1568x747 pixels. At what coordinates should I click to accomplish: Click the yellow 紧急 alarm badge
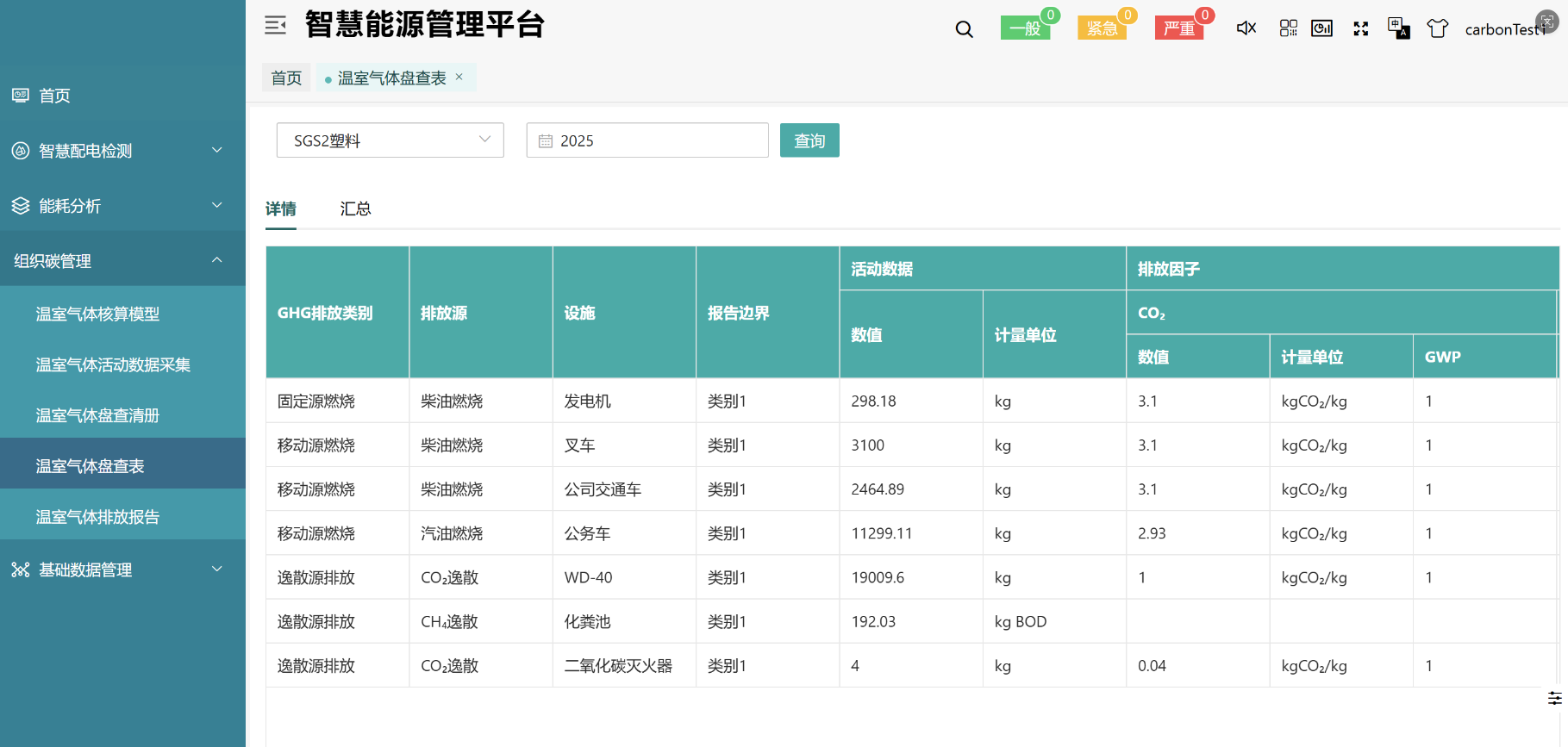click(1103, 28)
